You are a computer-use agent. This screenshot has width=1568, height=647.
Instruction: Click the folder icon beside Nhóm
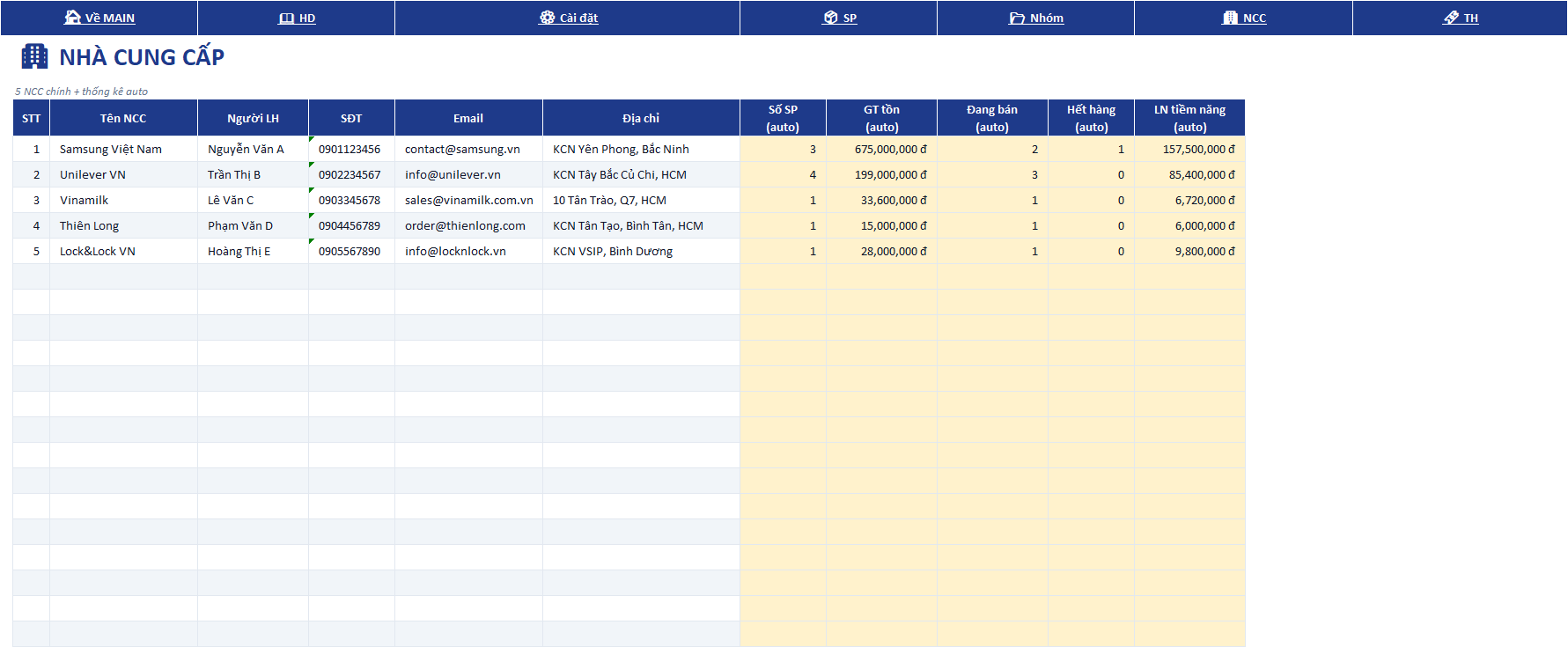(x=1017, y=18)
